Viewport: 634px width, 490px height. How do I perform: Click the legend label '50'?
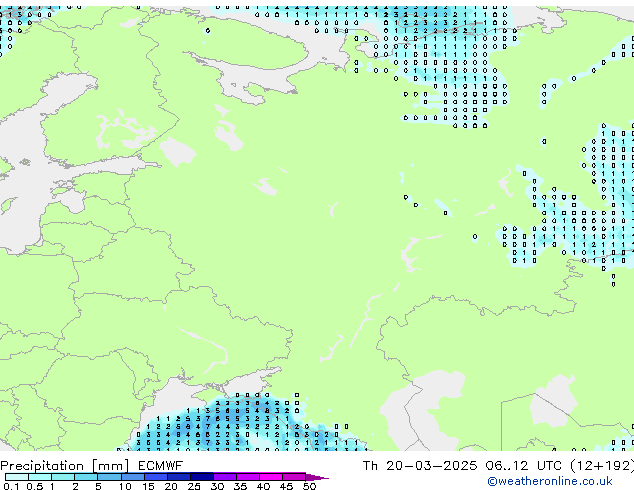click(310, 486)
